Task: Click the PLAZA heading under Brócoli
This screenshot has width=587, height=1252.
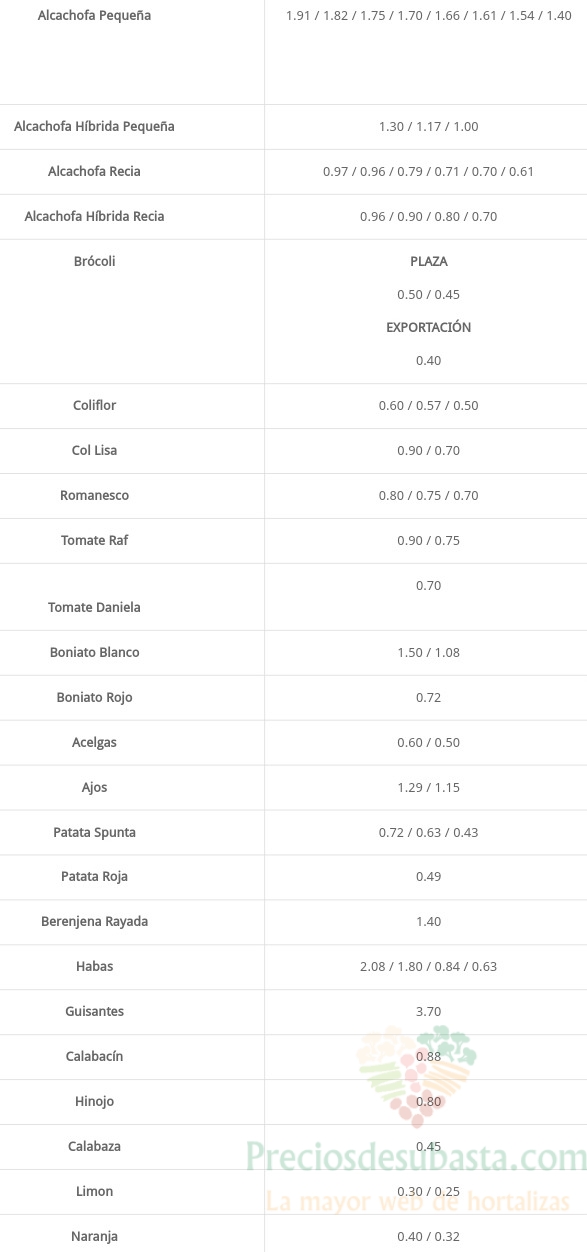Action: 428,261
